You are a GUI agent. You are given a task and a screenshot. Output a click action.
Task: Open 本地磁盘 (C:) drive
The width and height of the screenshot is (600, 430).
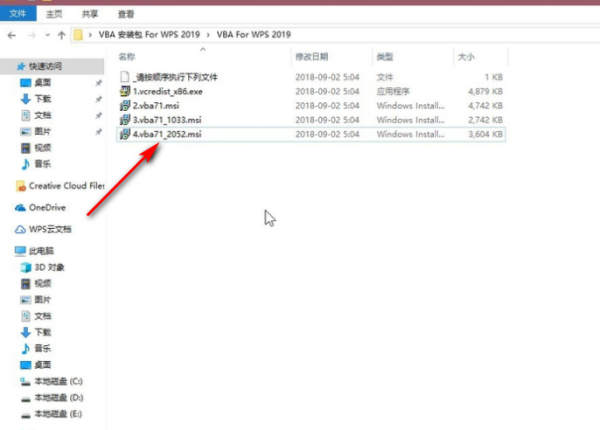pos(59,381)
